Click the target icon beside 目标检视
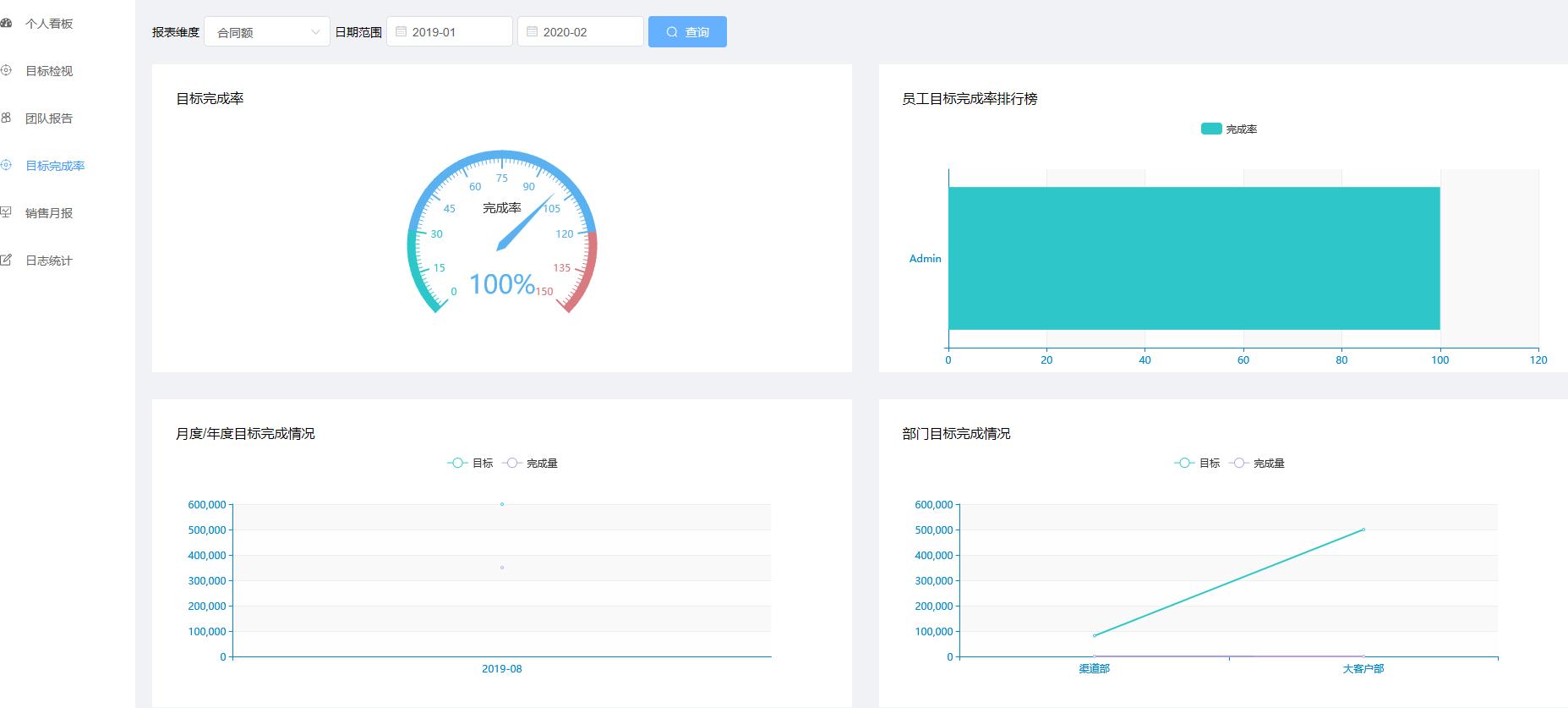The image size is (1568, 708). [6, 70]
